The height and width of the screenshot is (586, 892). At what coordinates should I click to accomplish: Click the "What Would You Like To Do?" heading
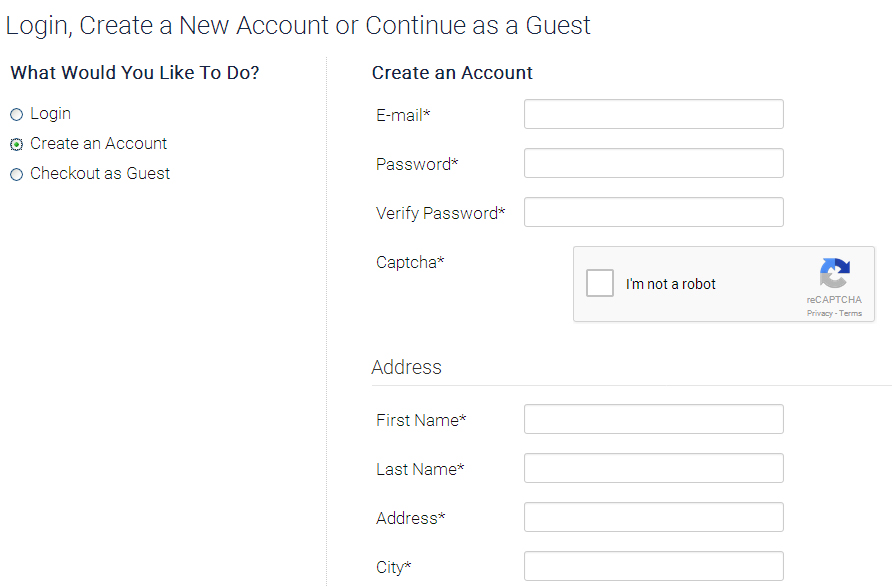pos(135,73)
